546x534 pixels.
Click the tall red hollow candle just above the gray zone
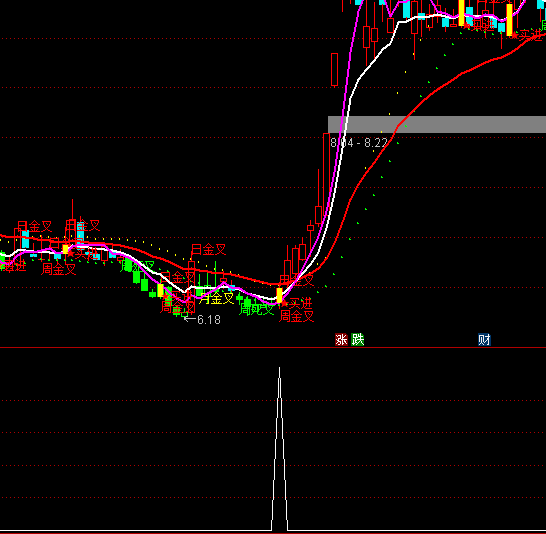click(334, 69)
